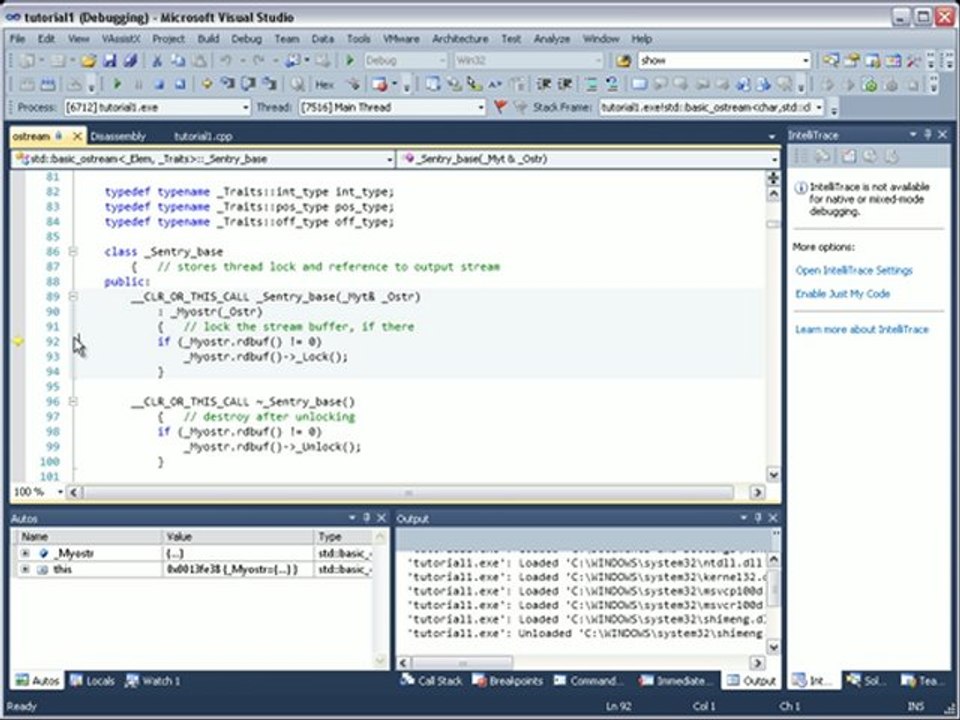
Task: Open QuickWatch with the magnifier glasses icon
Action: click(x=297, y=84)
